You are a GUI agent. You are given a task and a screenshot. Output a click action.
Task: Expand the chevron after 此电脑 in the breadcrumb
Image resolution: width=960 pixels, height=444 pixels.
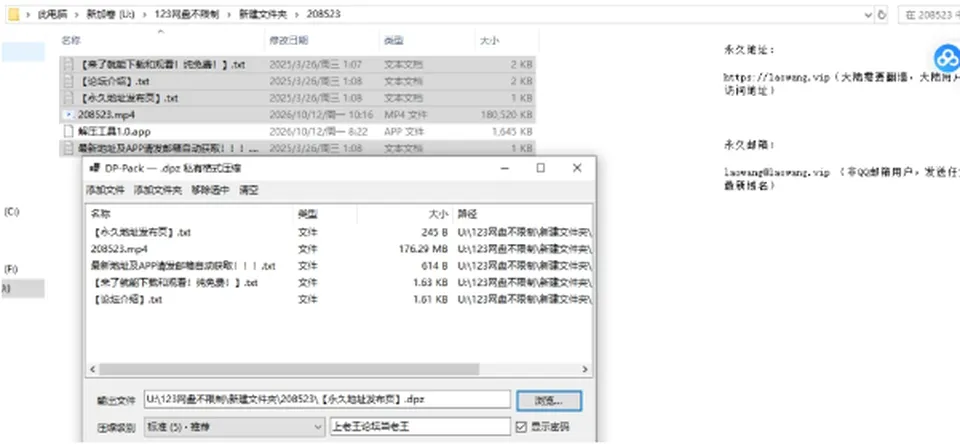point(75,15)
